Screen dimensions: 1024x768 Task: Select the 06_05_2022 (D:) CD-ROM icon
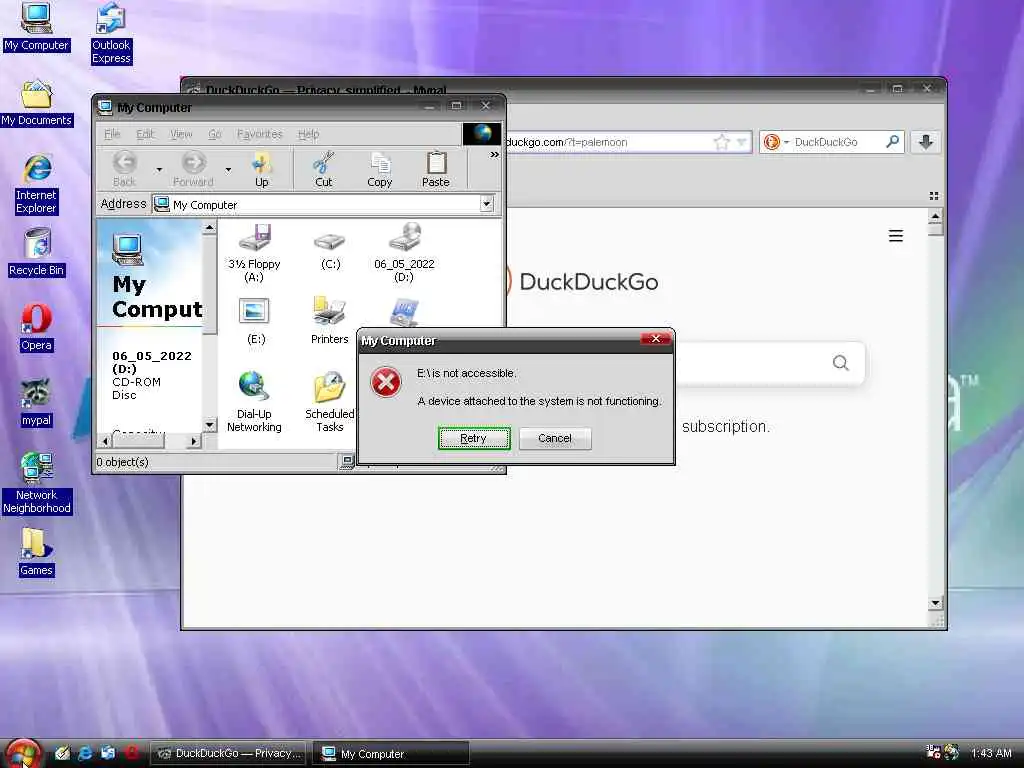pos(404,253)
